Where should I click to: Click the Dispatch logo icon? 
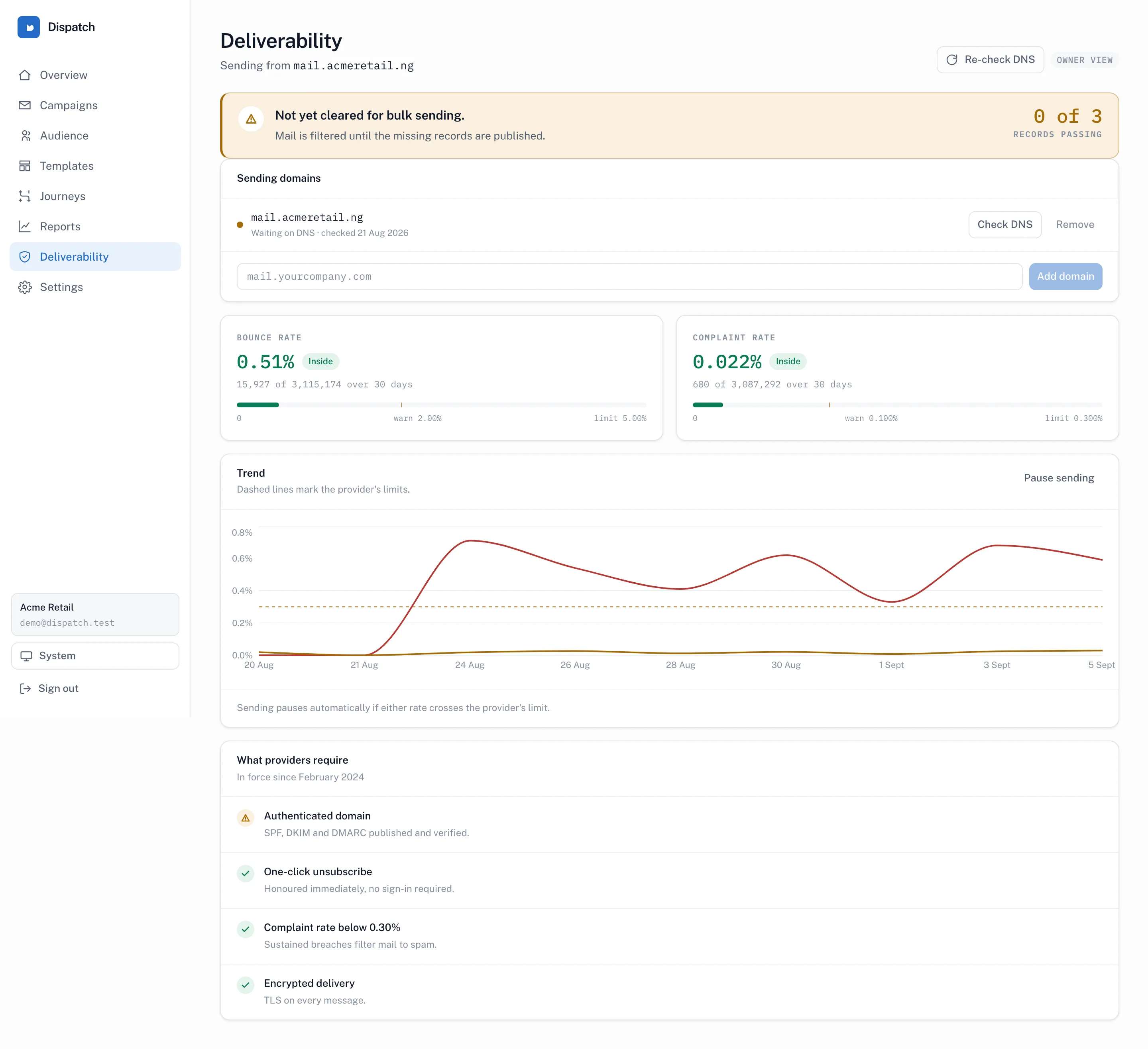point(28,27)
